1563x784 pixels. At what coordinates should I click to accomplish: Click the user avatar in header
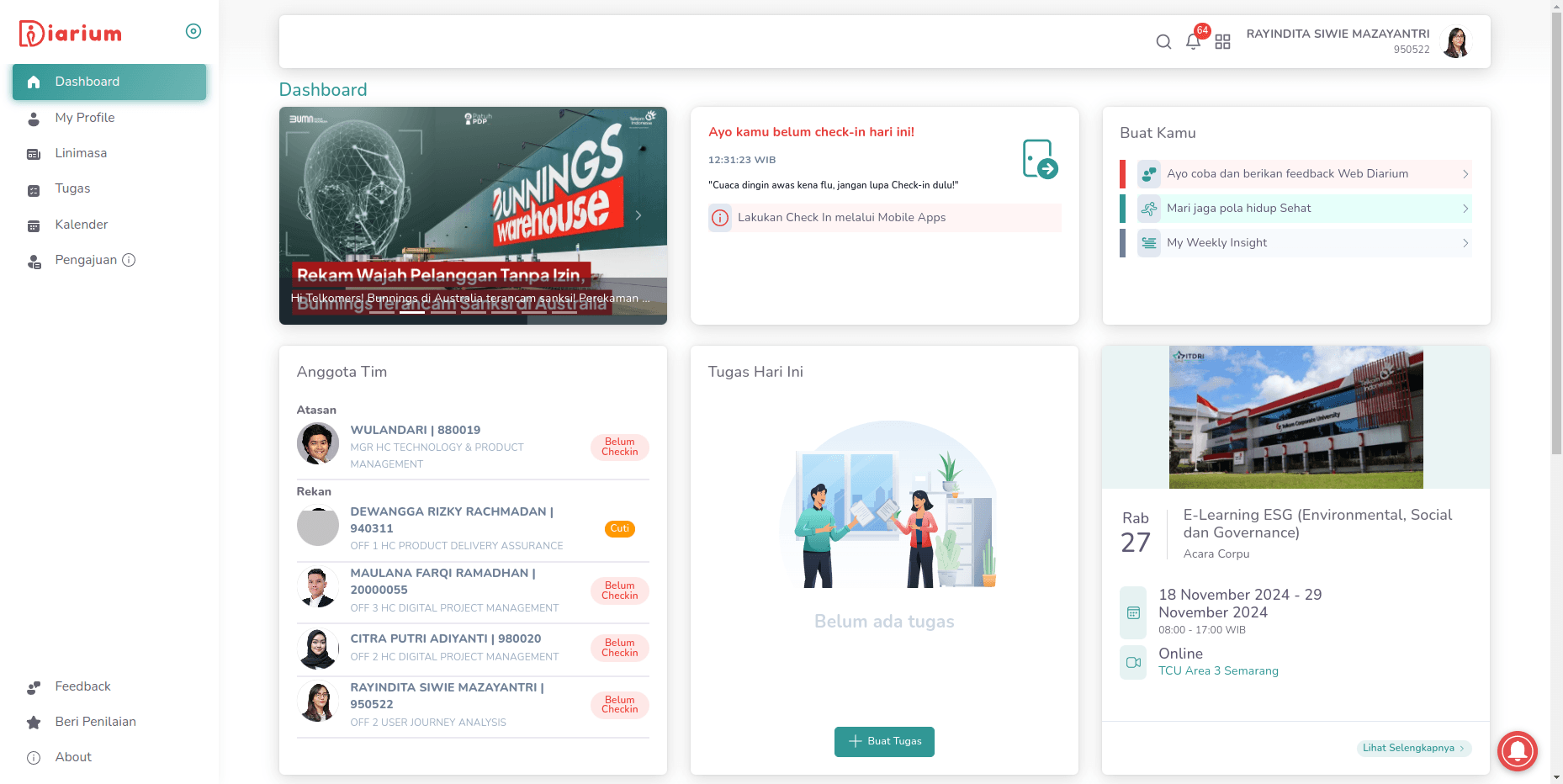coord(1456,42)
